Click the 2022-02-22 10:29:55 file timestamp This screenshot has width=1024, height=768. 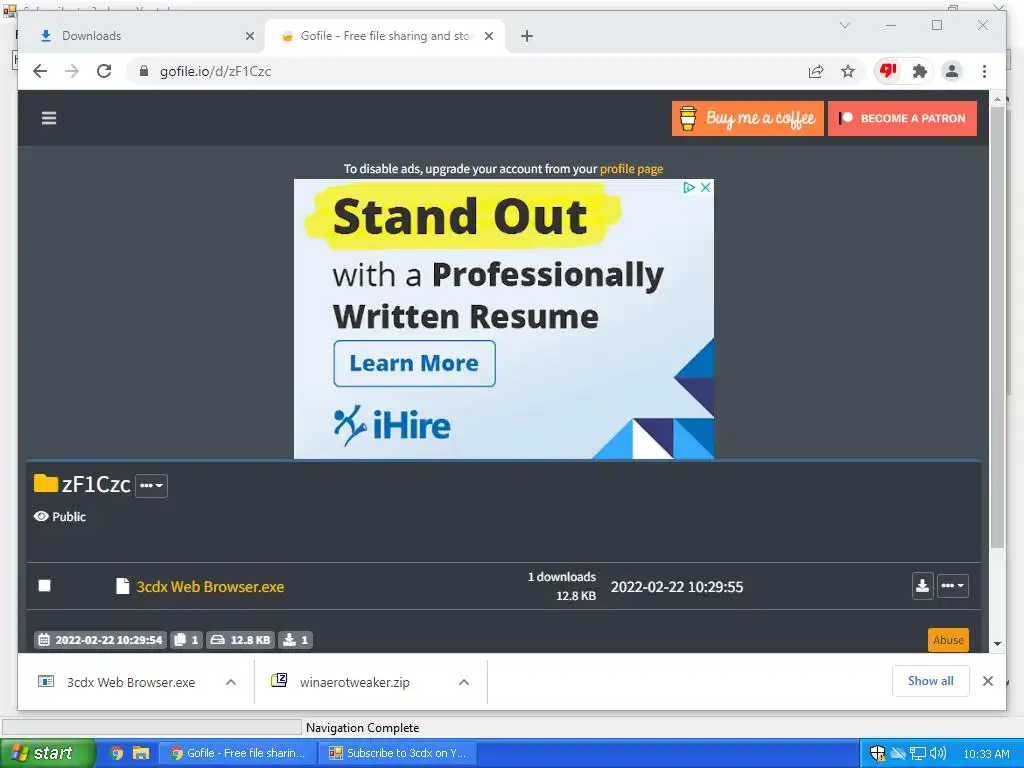[x=677, y=586]
